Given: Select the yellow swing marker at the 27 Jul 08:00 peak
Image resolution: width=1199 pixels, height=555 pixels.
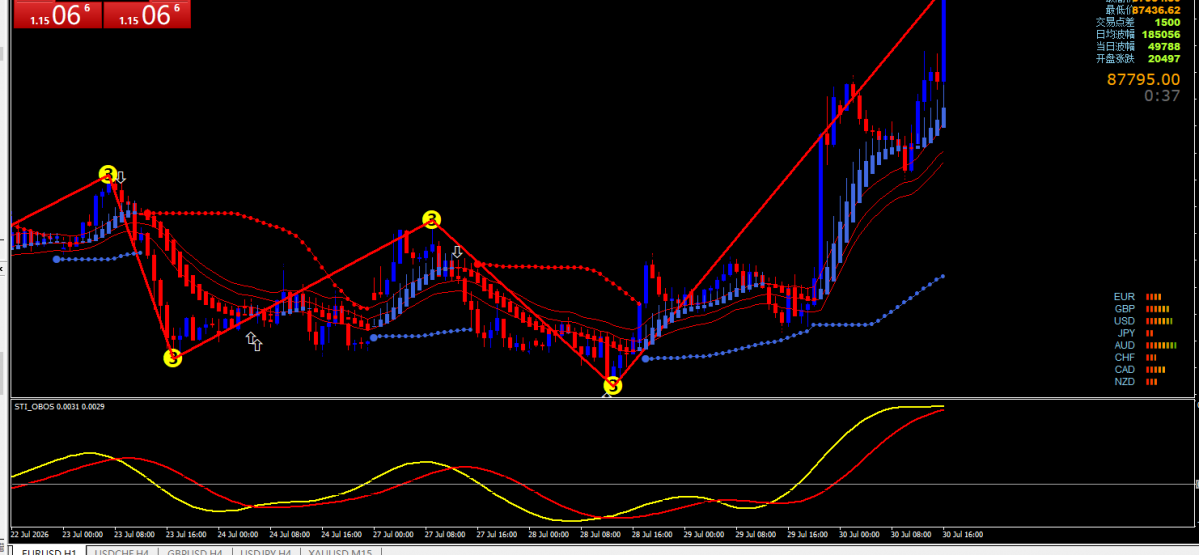Looking at the screenshot, I should tap(432, 221).
